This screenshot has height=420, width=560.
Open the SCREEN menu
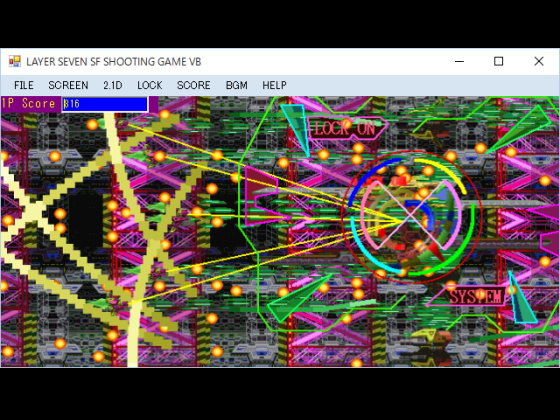tap(68, 85)
